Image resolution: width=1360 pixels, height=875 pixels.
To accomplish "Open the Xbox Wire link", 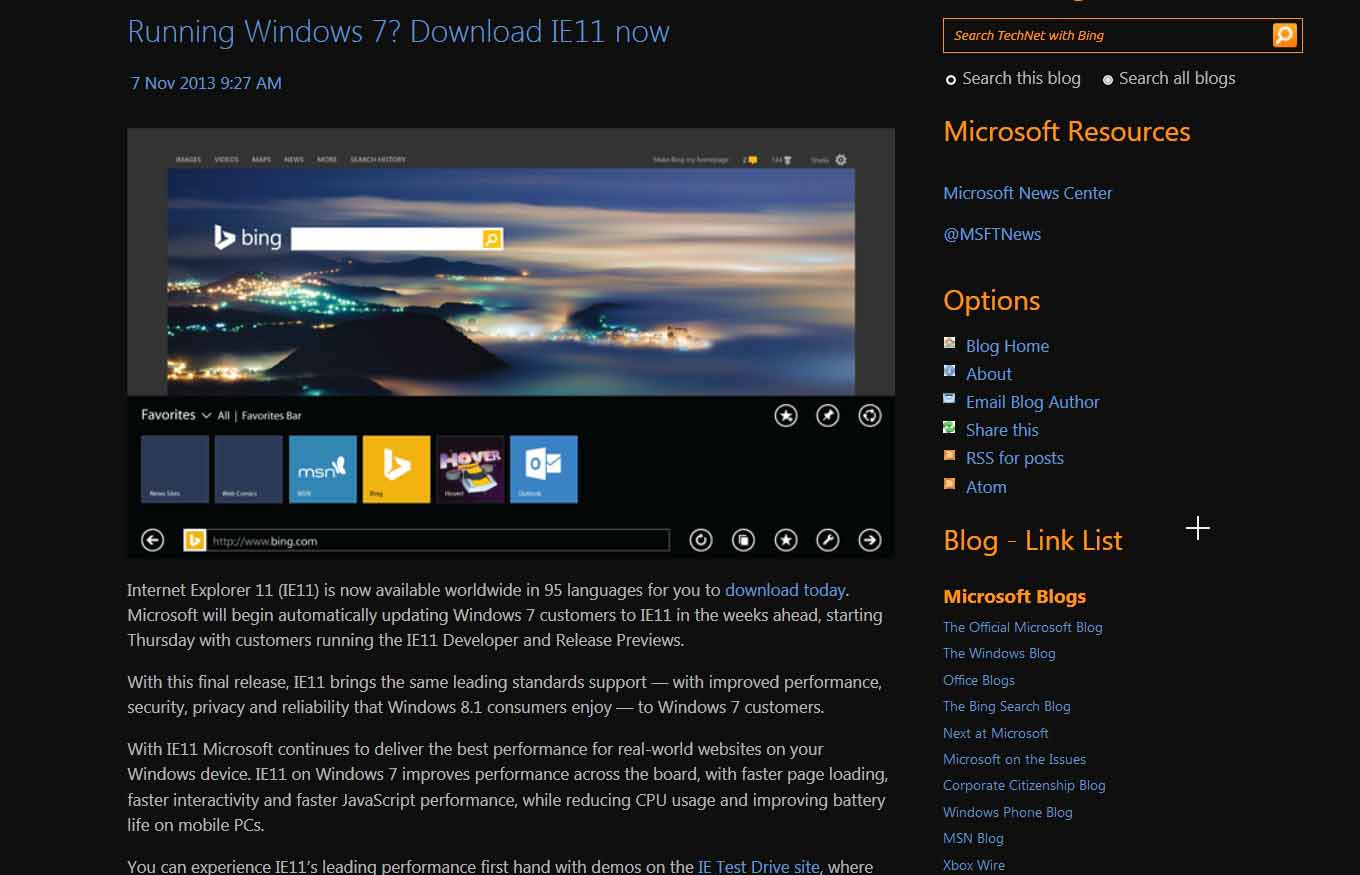I will tap(974, 865).
